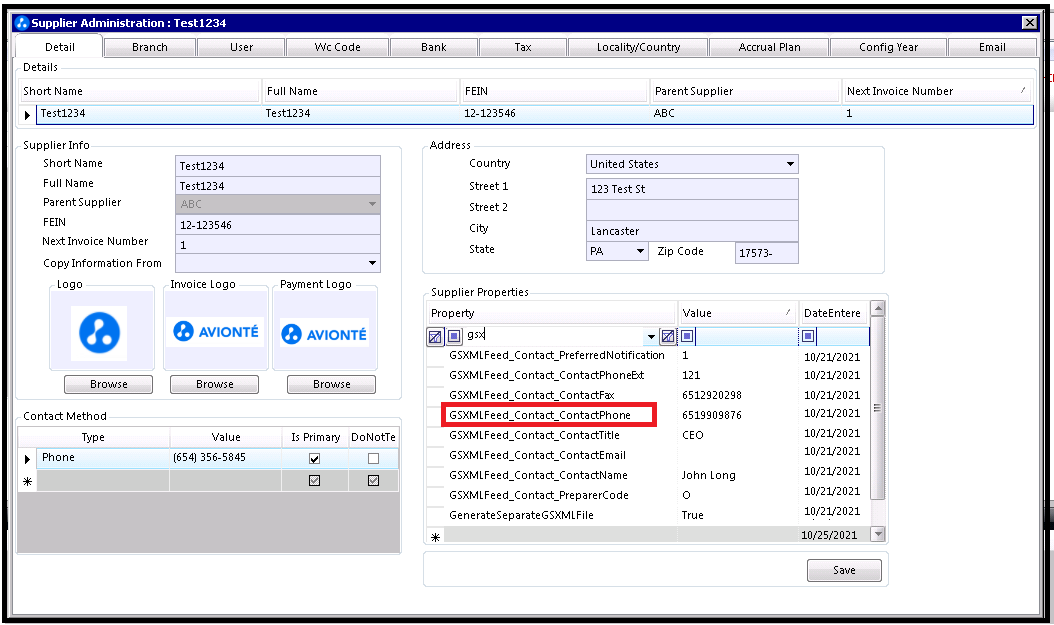Click Browse under Invoice Logo

(214, 384)
